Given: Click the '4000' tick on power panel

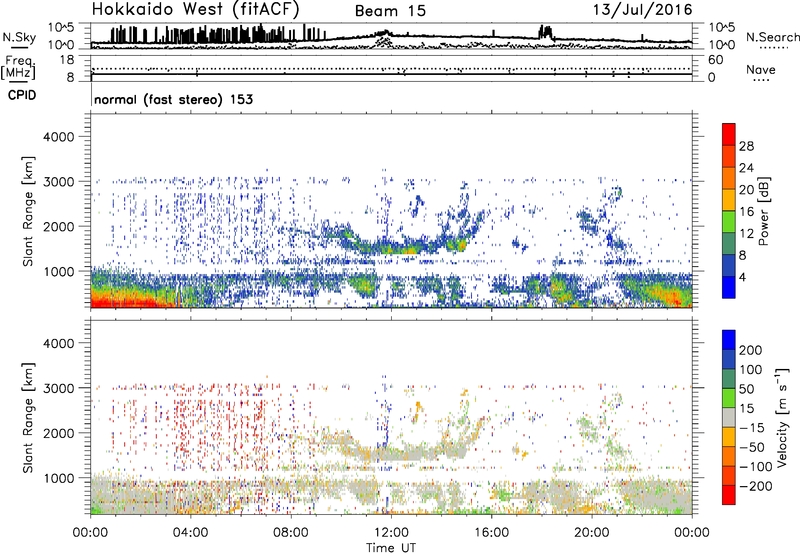Looking at the screenshot, I should point(58,137).
